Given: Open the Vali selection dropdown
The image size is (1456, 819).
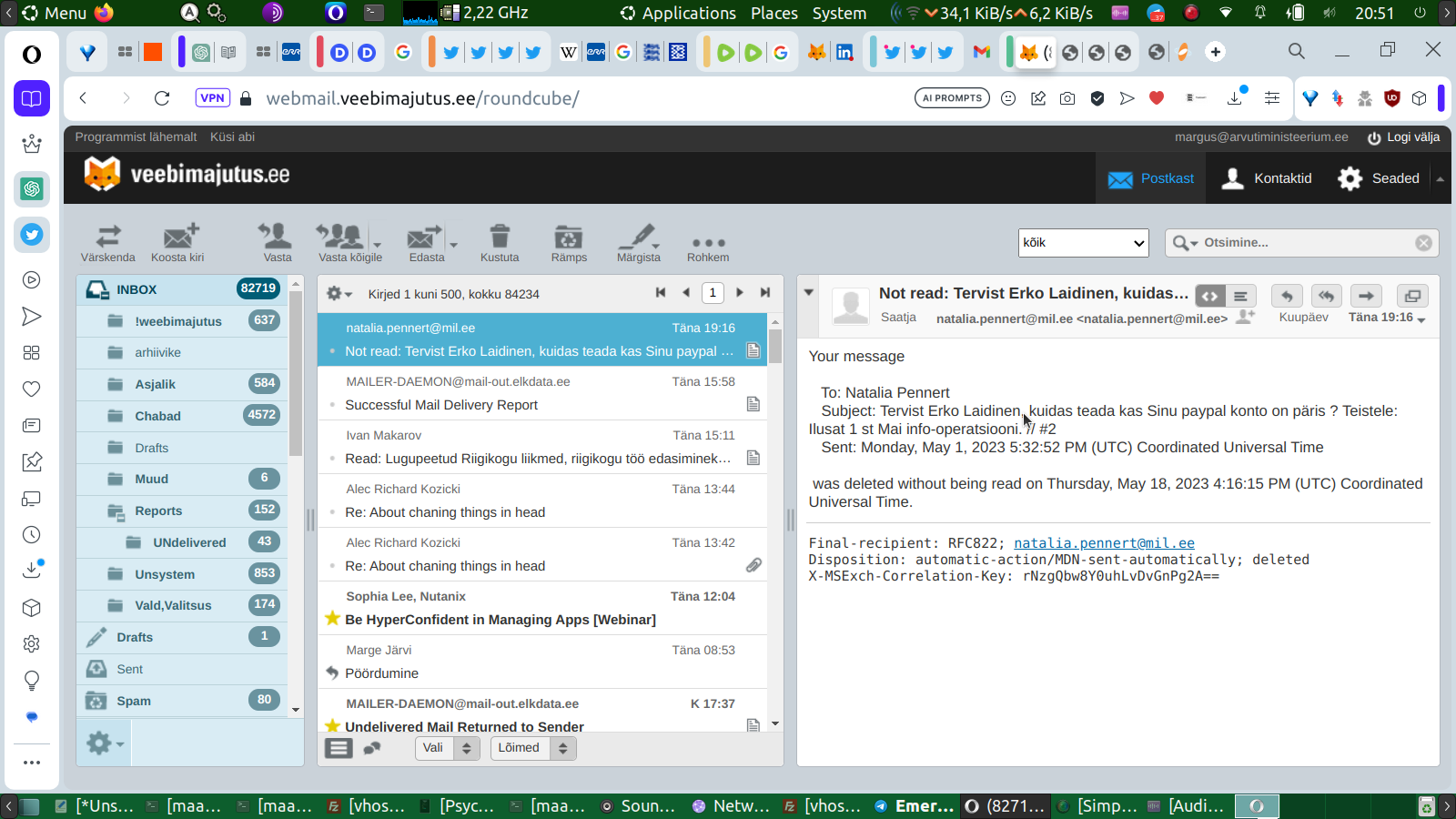Looking at the screenshot, I should pyautogui.click(x=447, y=748).
